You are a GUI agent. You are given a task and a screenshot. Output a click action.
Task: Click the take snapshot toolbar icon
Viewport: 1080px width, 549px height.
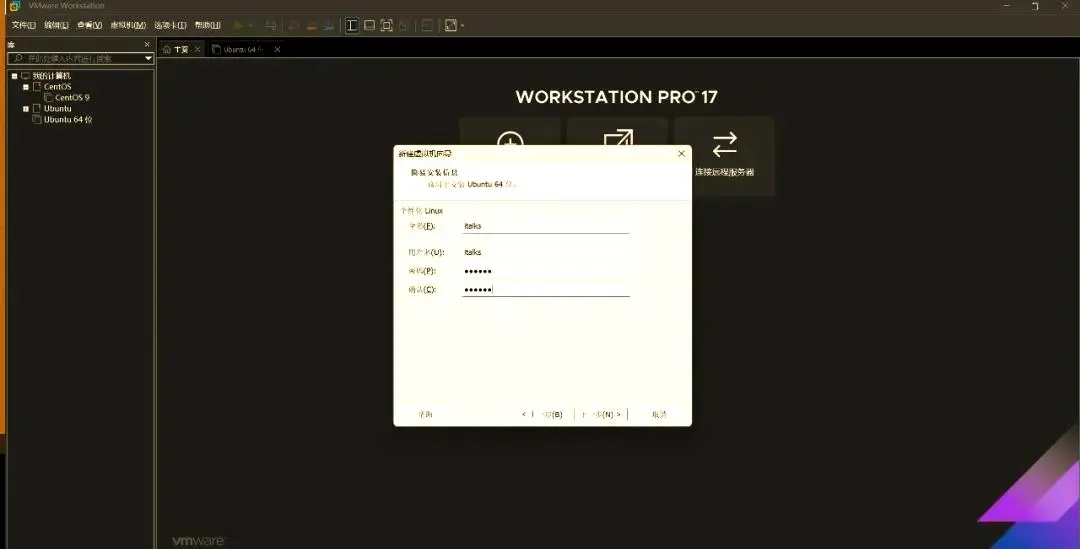click(x=293, y=25)
